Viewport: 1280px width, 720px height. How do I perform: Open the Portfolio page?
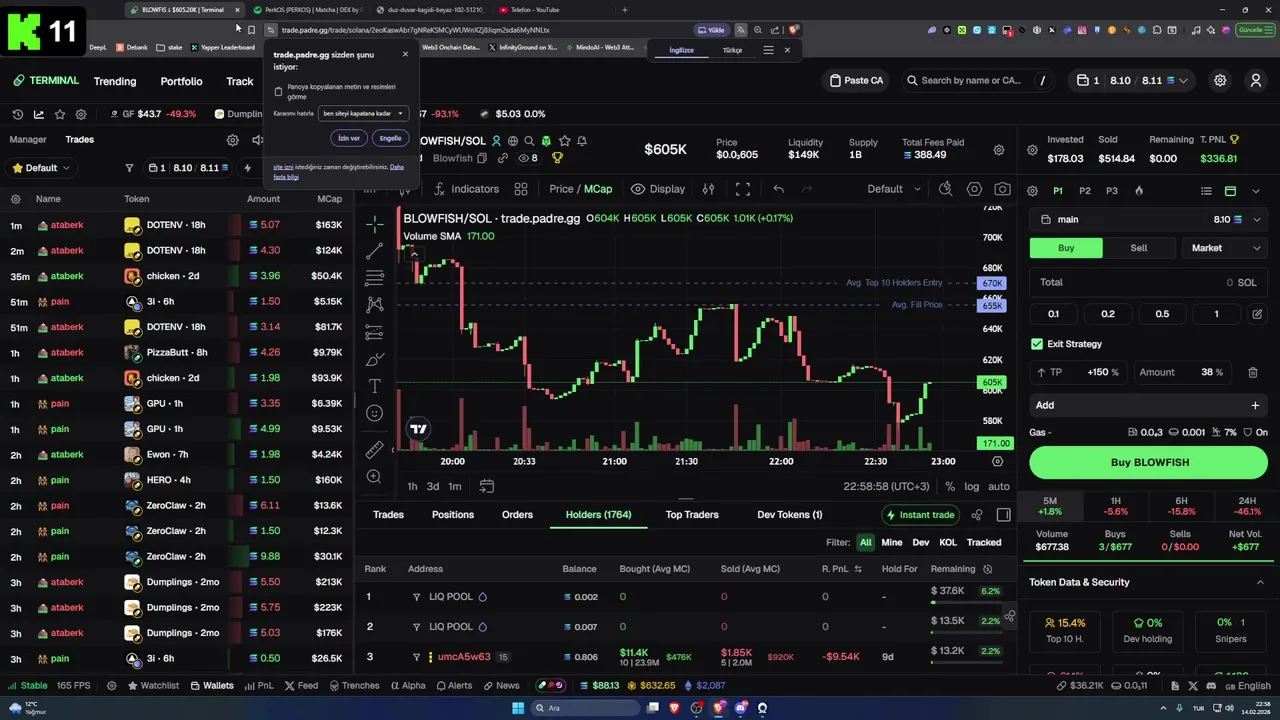[x=181, y=81]
